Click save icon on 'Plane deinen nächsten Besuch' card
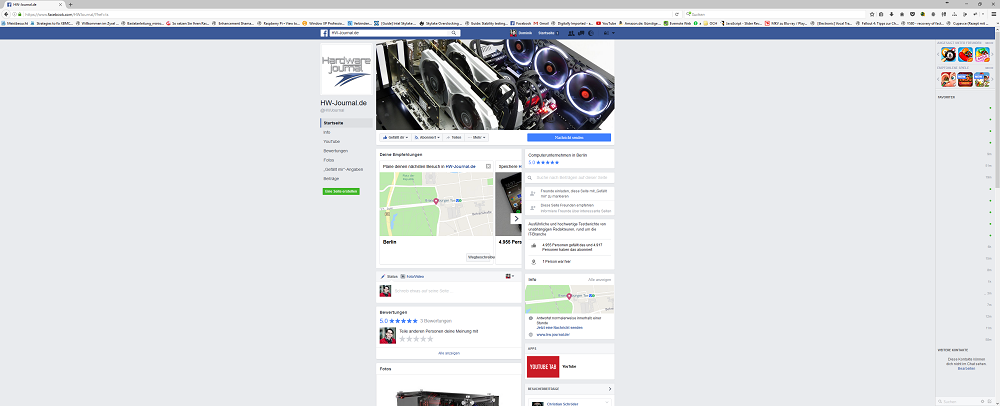The width and height of the screenshot is (1000, 406). tap(488, 166)
